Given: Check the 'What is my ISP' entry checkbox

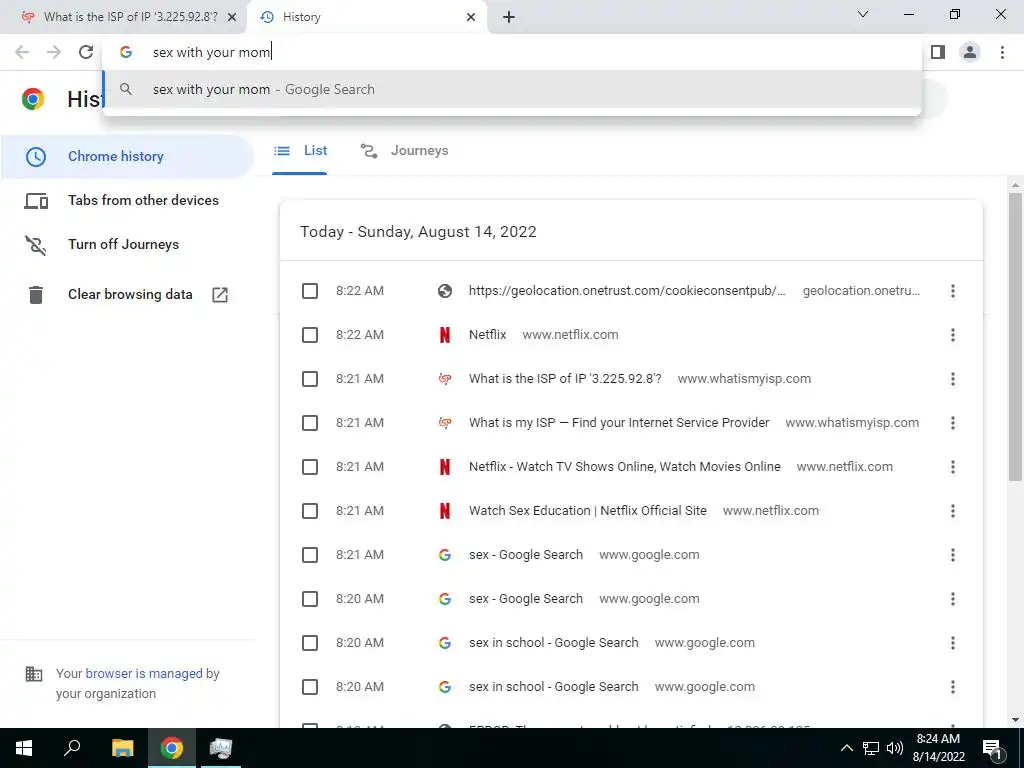Looking at the screenshot, I should pos(310,423).
